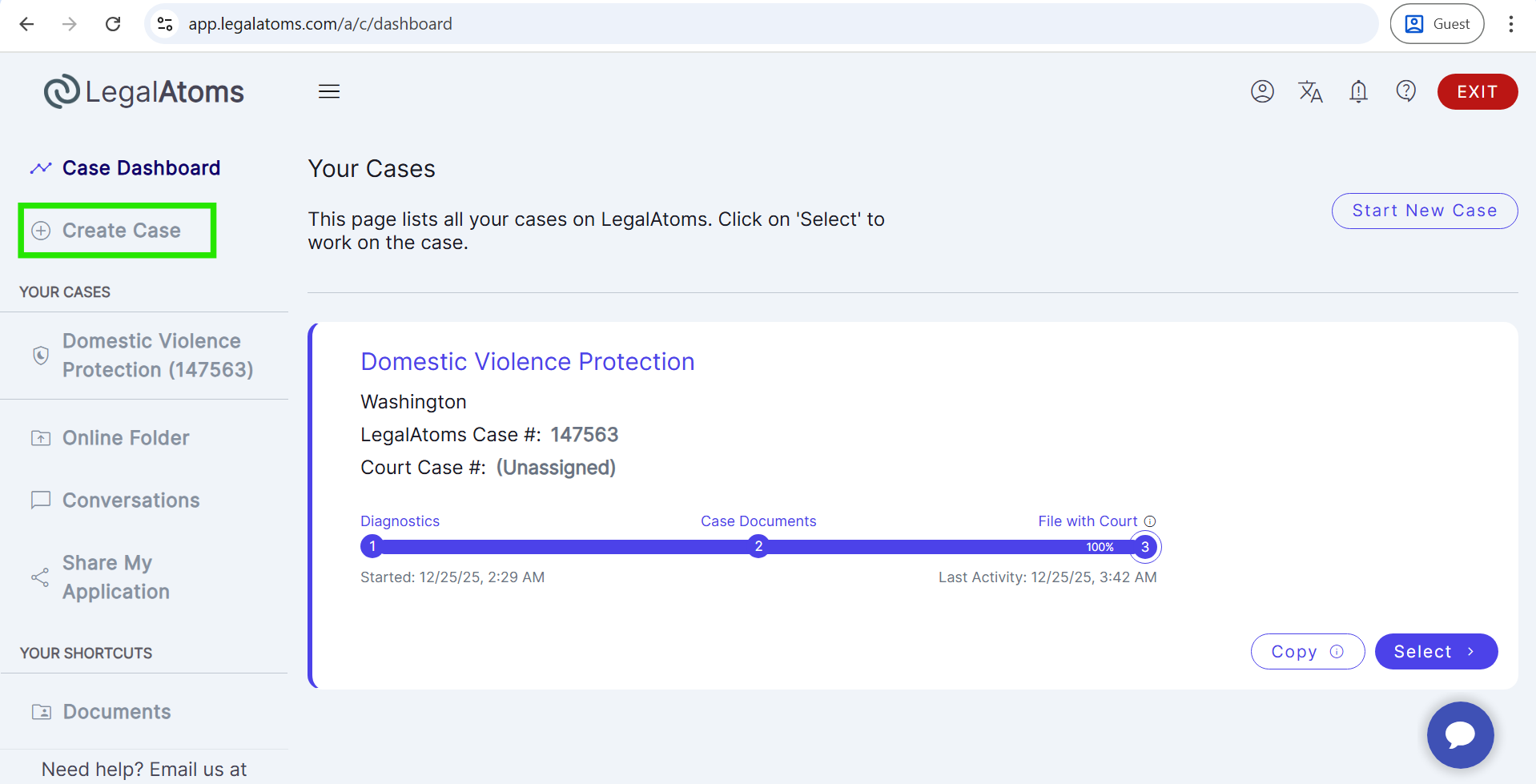The width and height of the screenshot is (1536, 784).
Task: Click the language translation icon
Action: click(x=1310, y=91)
